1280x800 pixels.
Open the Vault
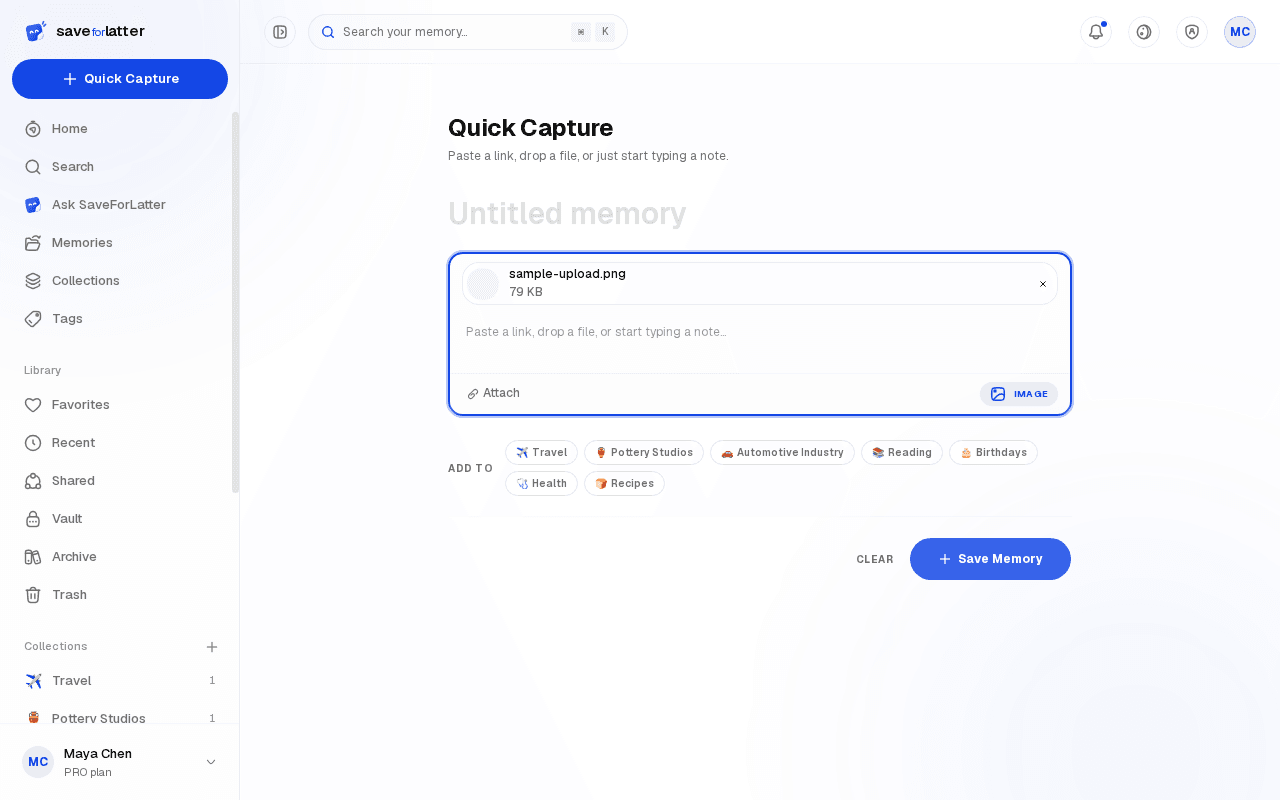[120, 519]
